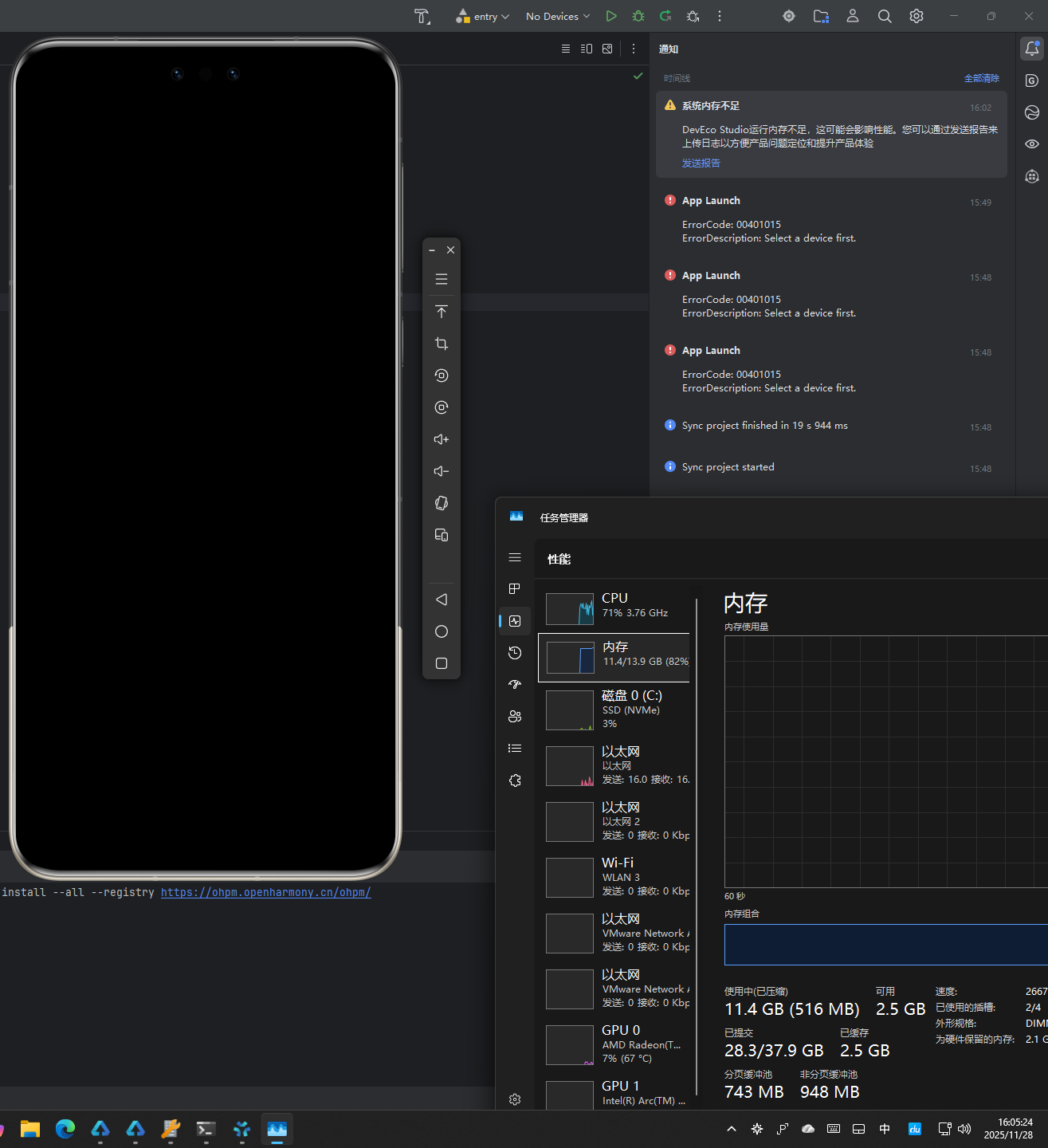Increase emulator volume with the speaker plus icon
Viewport: 1048px width, 1148px height.
[x=442, y=439]
